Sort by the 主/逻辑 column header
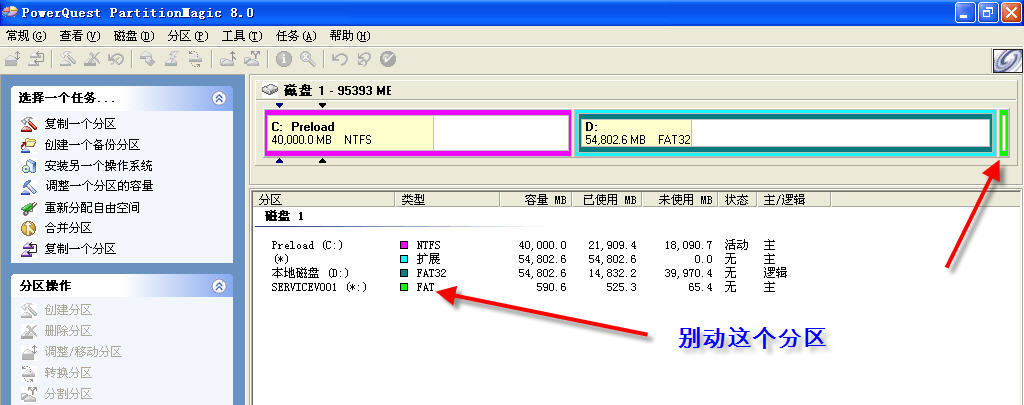The image size is (1024, 405). (x=794, y=200)
